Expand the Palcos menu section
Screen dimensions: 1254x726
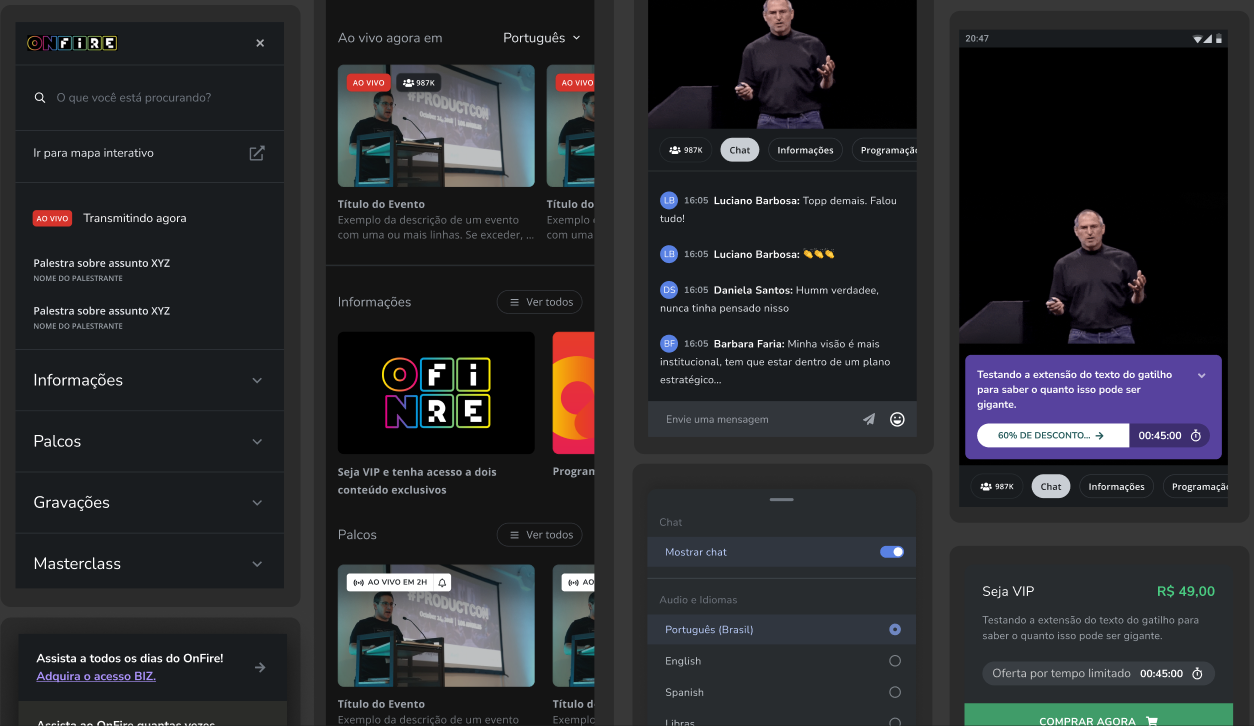pos(150,441)
